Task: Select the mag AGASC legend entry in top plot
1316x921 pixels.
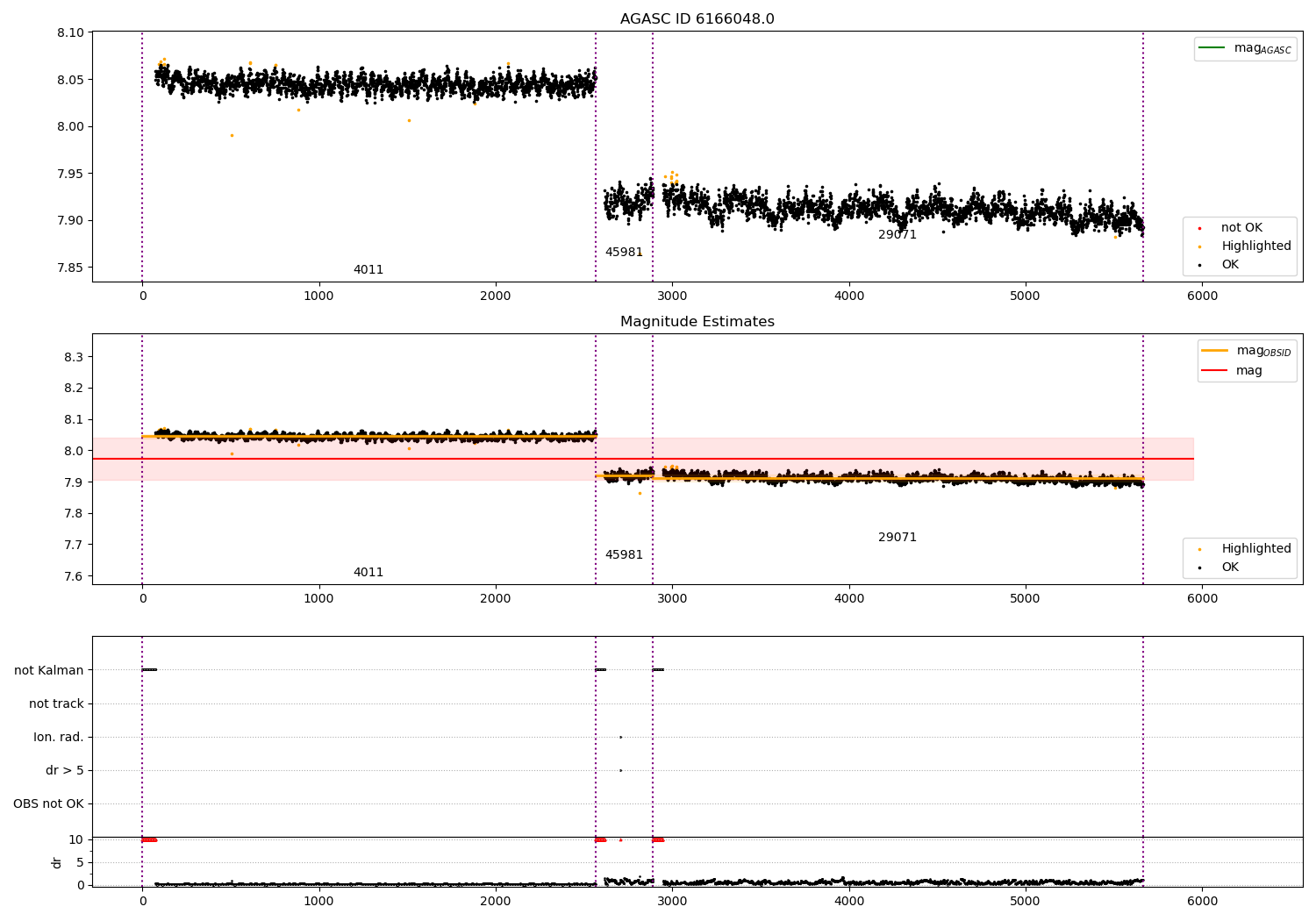Action: coord(1245,48)
